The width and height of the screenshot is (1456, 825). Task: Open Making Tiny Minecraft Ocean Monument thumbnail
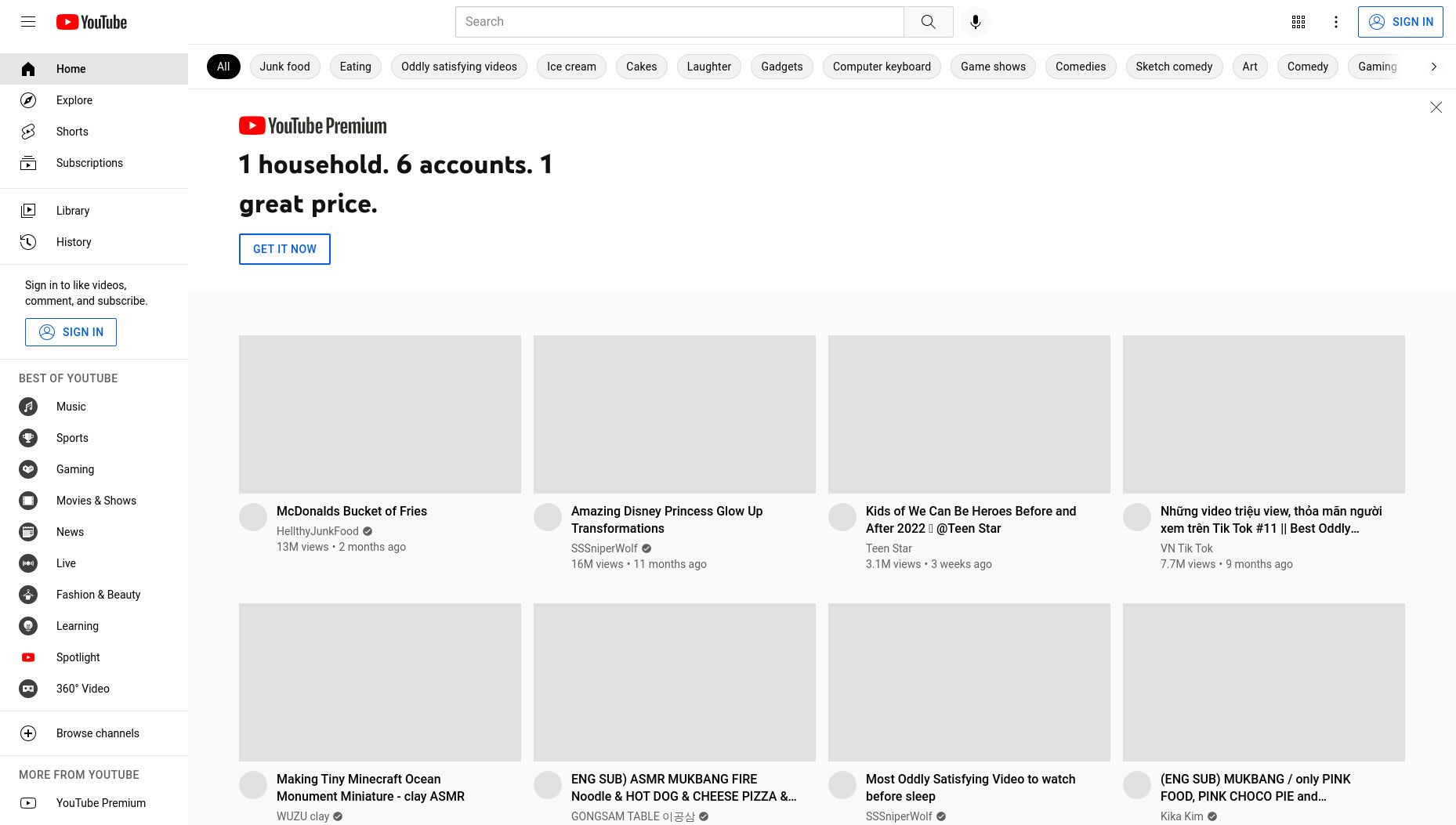pyautogui.click(x=380, y=682)
